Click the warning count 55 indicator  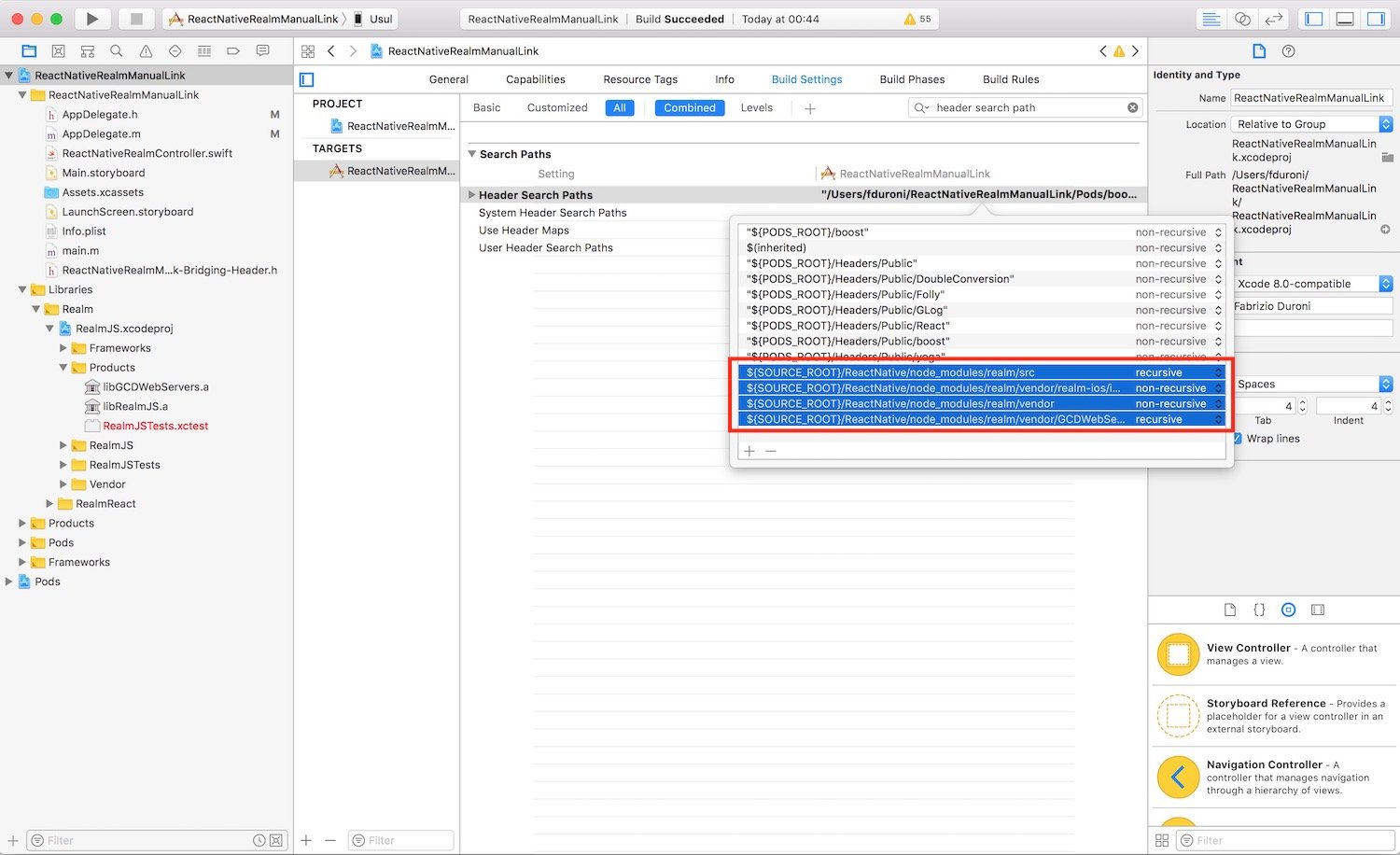[917, 19]
